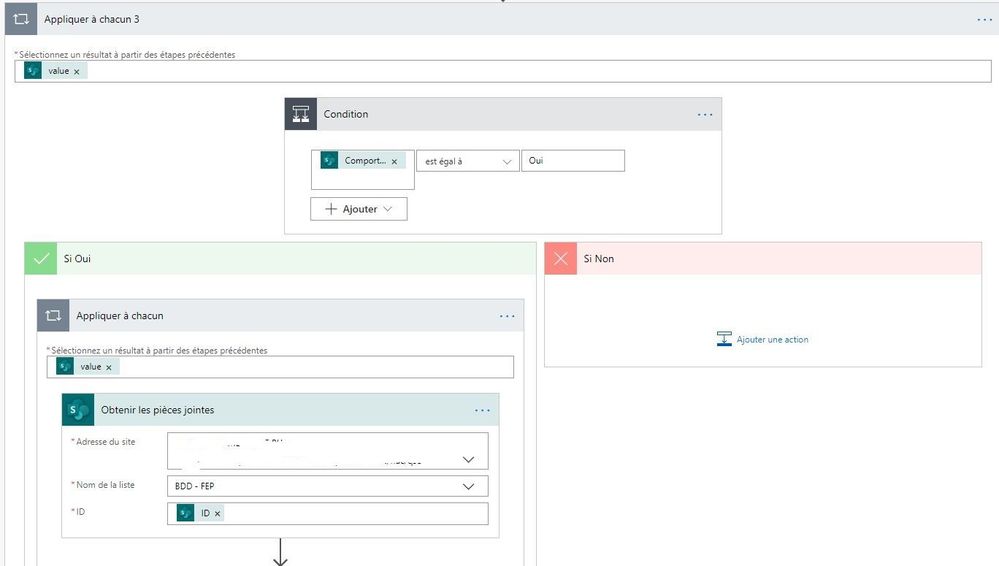This screenshot has width=999, height=566.
Task: Click the plus icon on the Ajouter button
Action: point(331,209)
